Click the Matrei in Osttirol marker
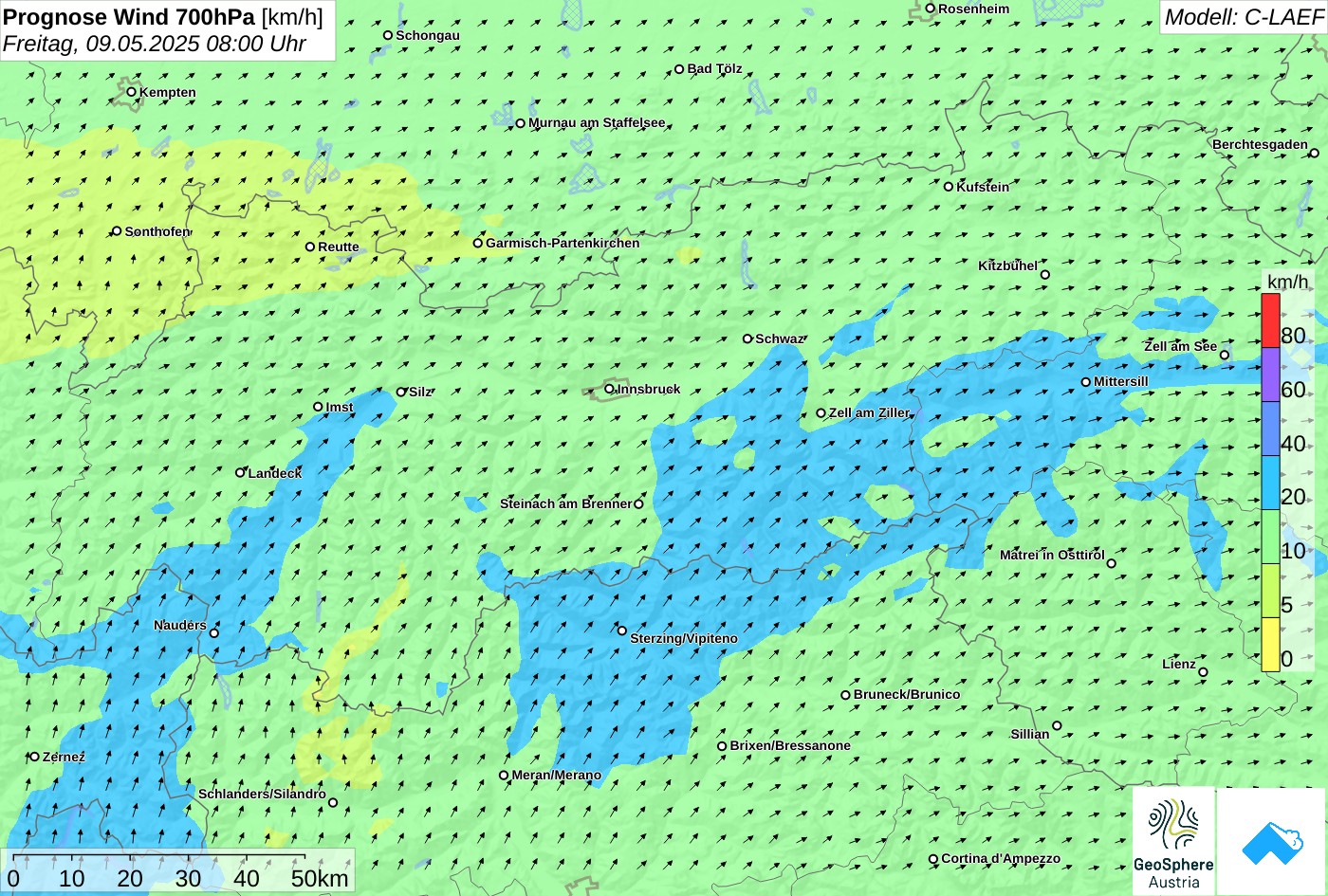The height and width of the screenshot is (896, 1328). tap(1112, 563)
